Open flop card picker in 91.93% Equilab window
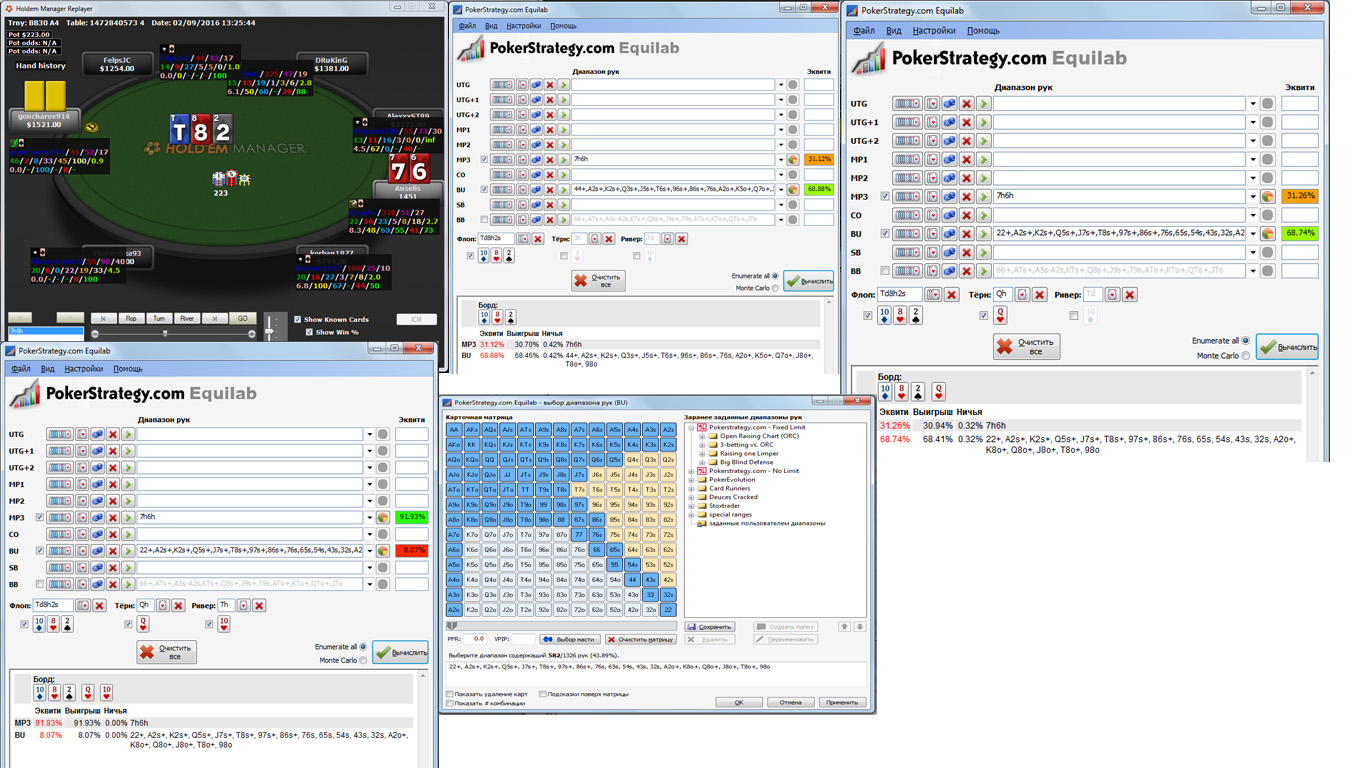This screenshot has height=768, width=1366. pos(83,605)
